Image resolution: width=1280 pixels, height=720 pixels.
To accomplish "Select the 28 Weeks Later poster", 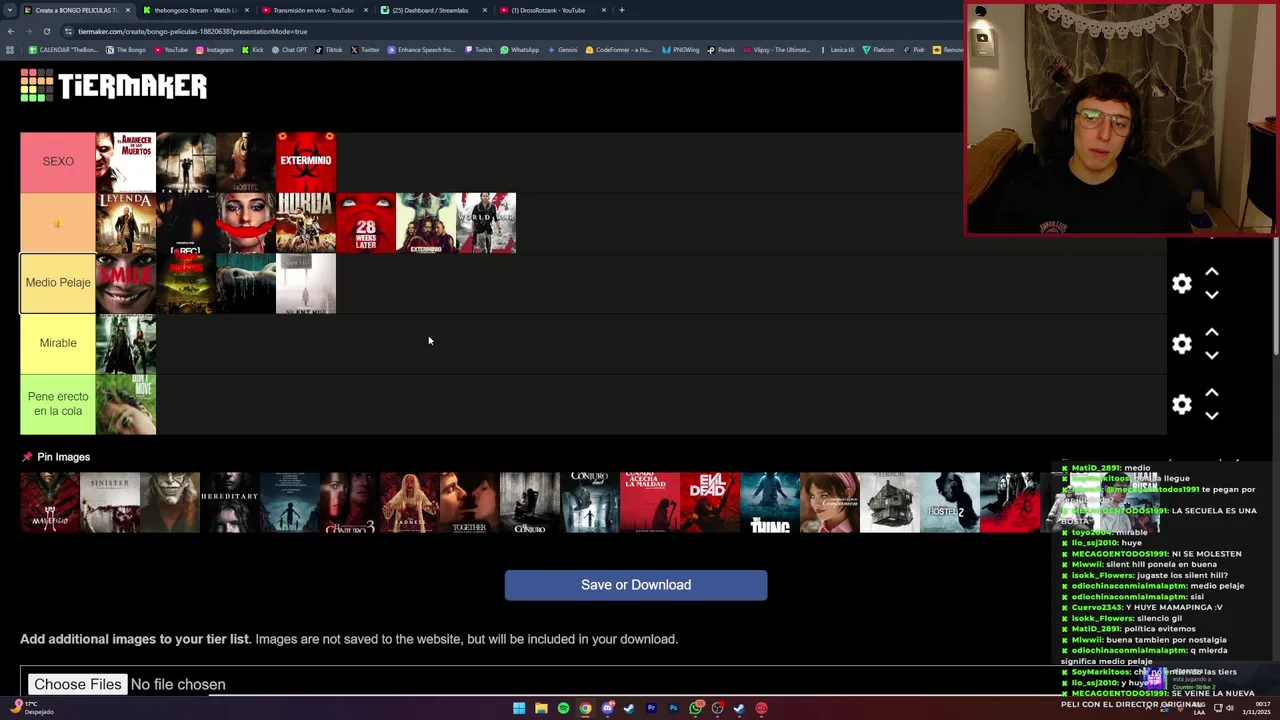I will point(366,223).
